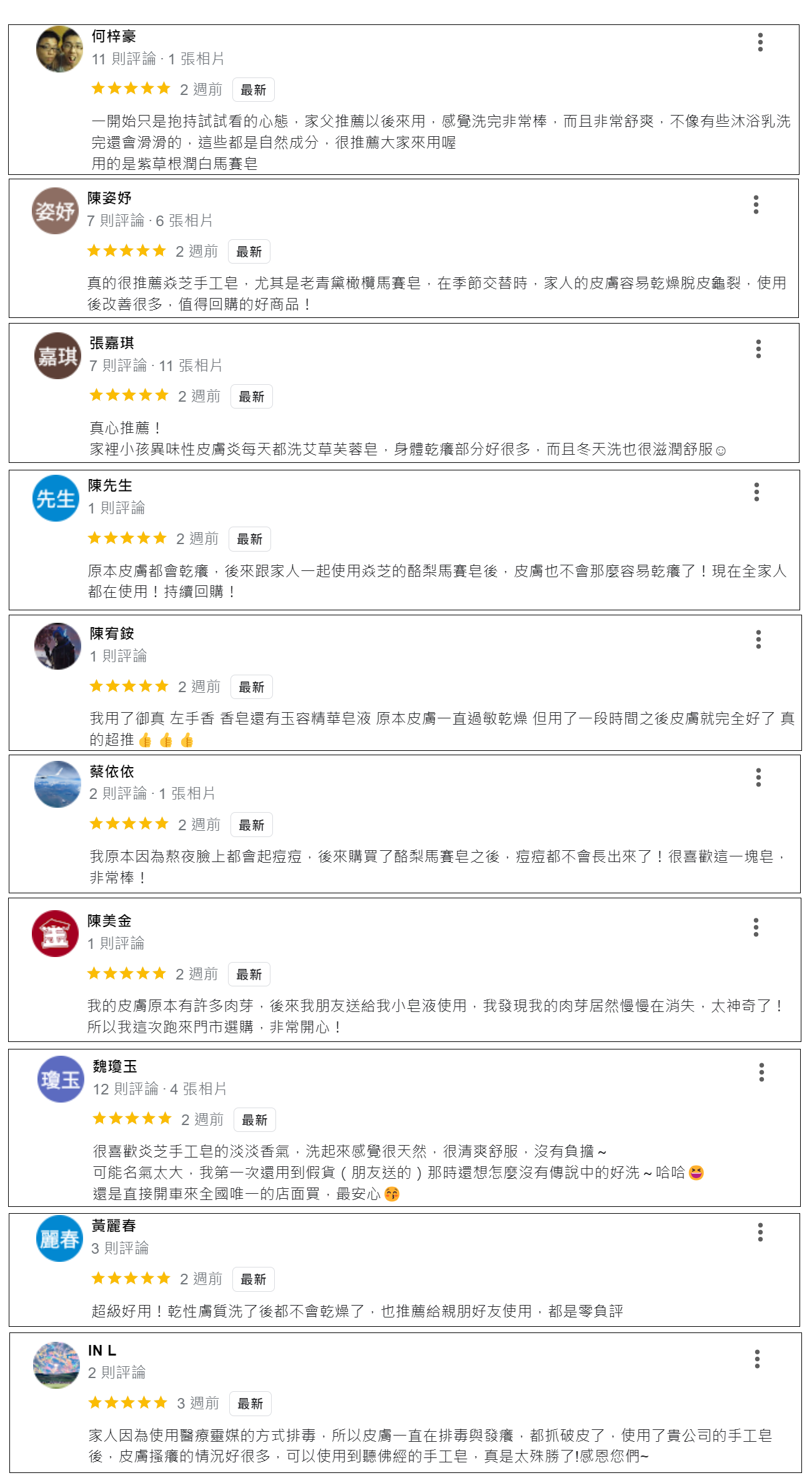812x1483 pixels.
Task: Open reviewer name 魏瓊玉
Action: [x=115, y=1066]
